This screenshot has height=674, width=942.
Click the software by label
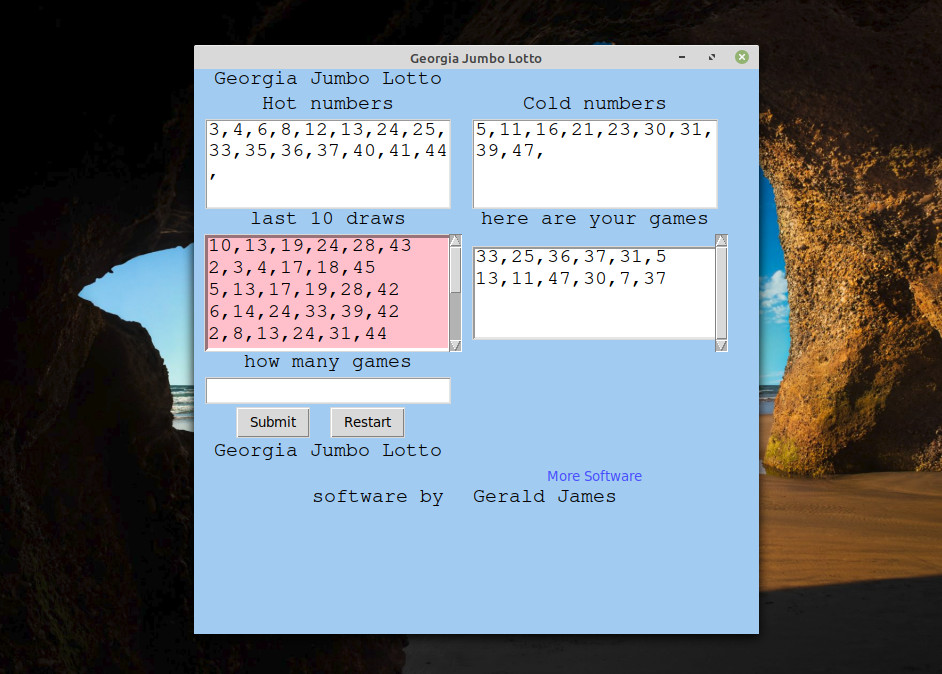pos(378,497)
